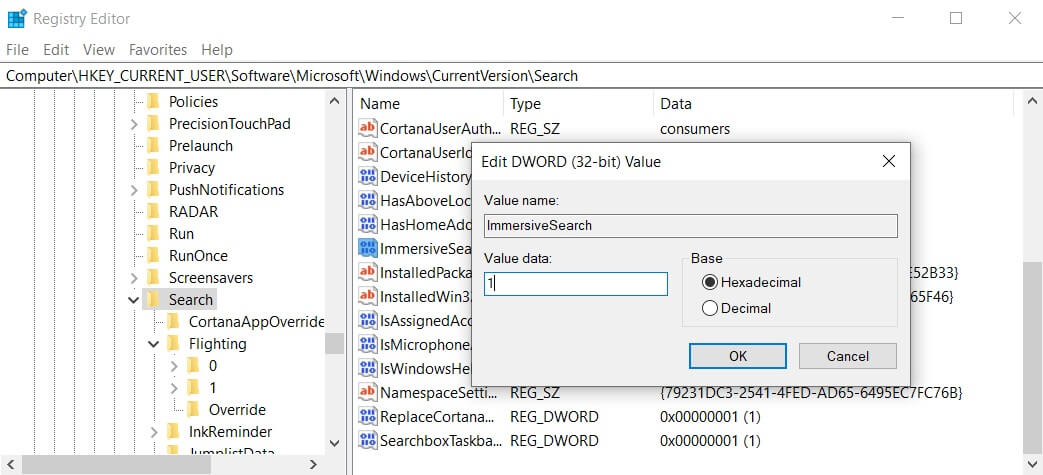Click the tree pane horizontal scroll left arrow
This screenshot has width=1043, height=475.
[x=11, y=464]
